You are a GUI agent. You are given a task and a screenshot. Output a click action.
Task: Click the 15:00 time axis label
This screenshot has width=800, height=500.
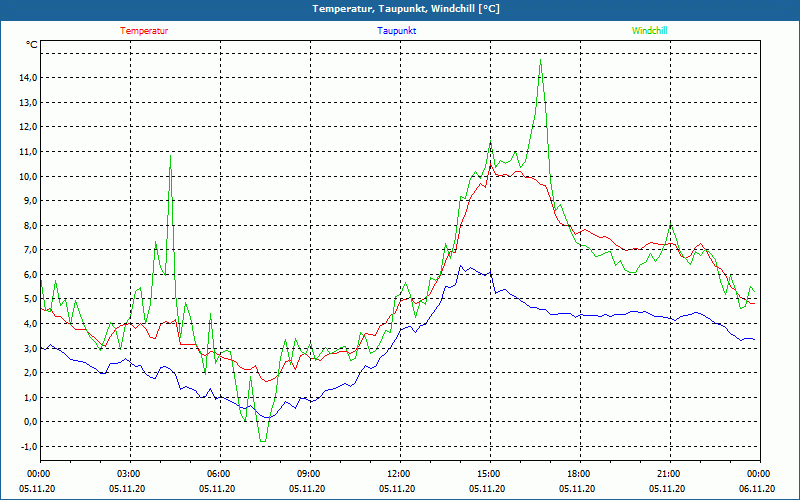coord(490,474)
